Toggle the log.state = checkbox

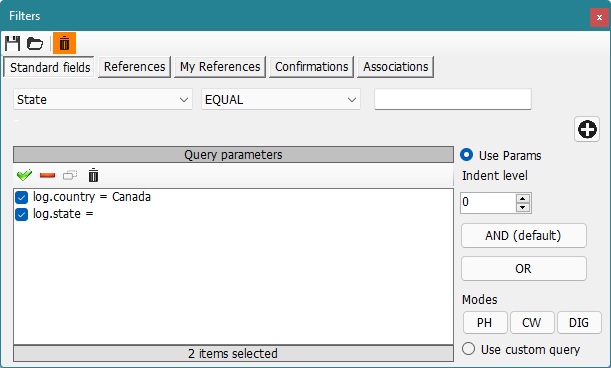21,214
